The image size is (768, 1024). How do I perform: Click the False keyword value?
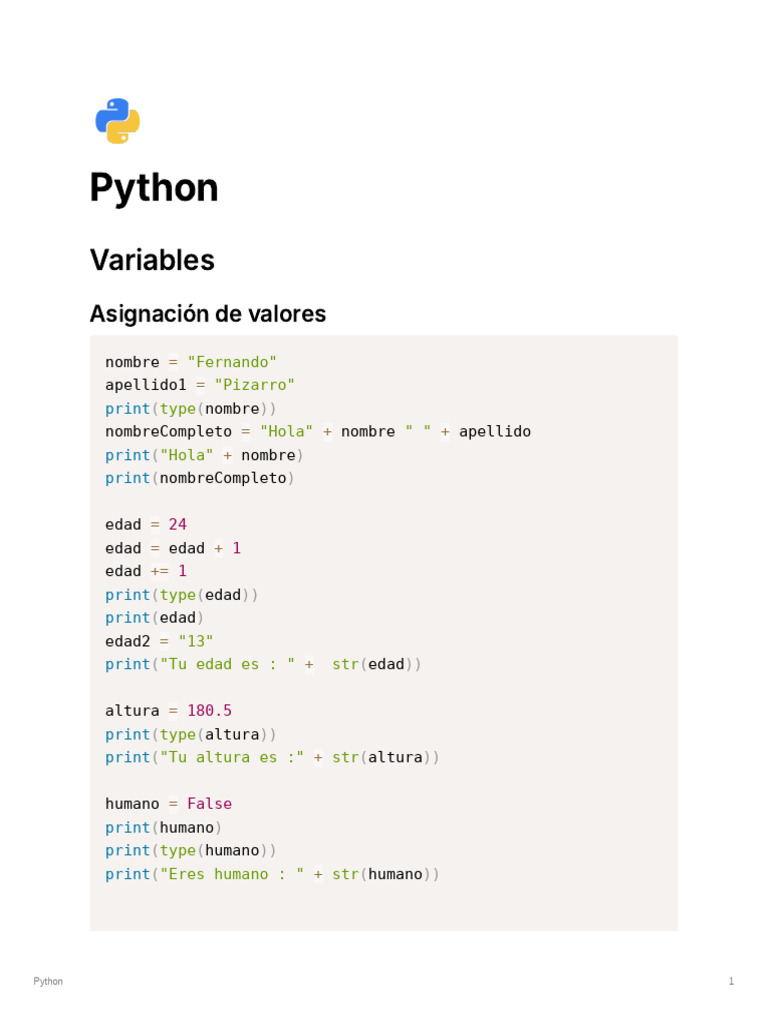pyautogui.click(x=210, y=804)
